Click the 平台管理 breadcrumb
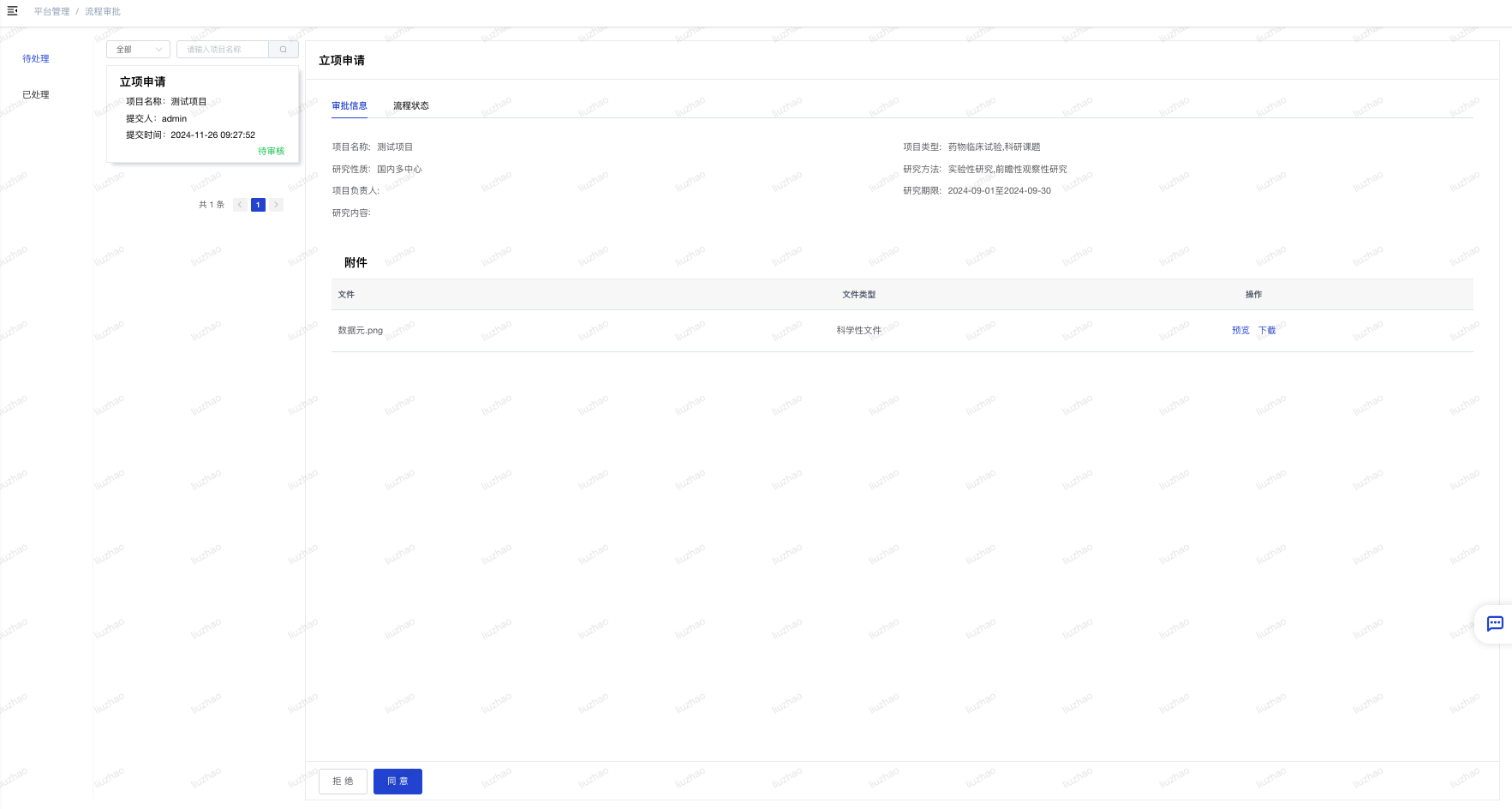This screenshot has width=1512, height=809. click(x=51, y=12)
